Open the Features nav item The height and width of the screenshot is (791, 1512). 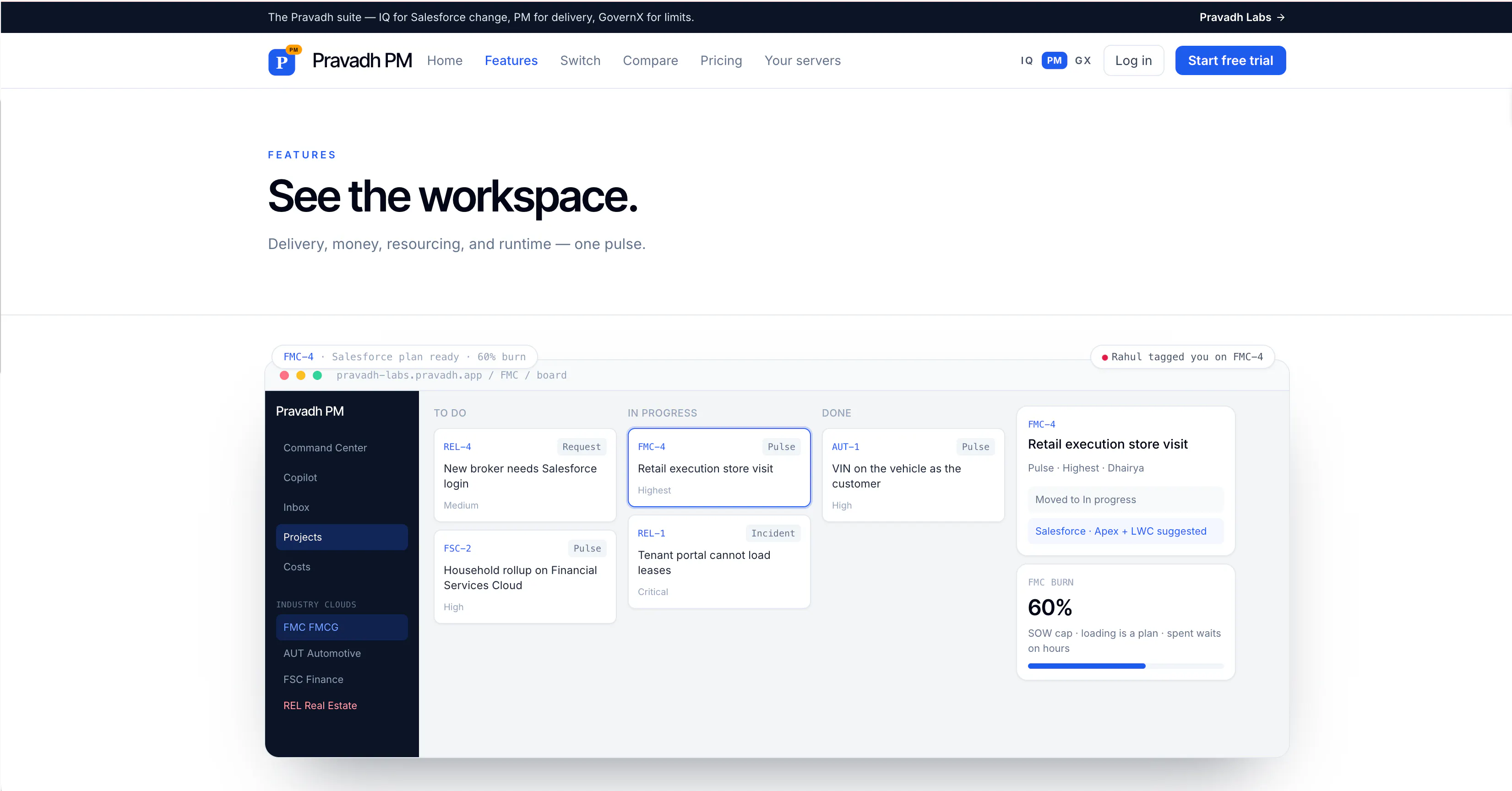(x=511, y=60)
